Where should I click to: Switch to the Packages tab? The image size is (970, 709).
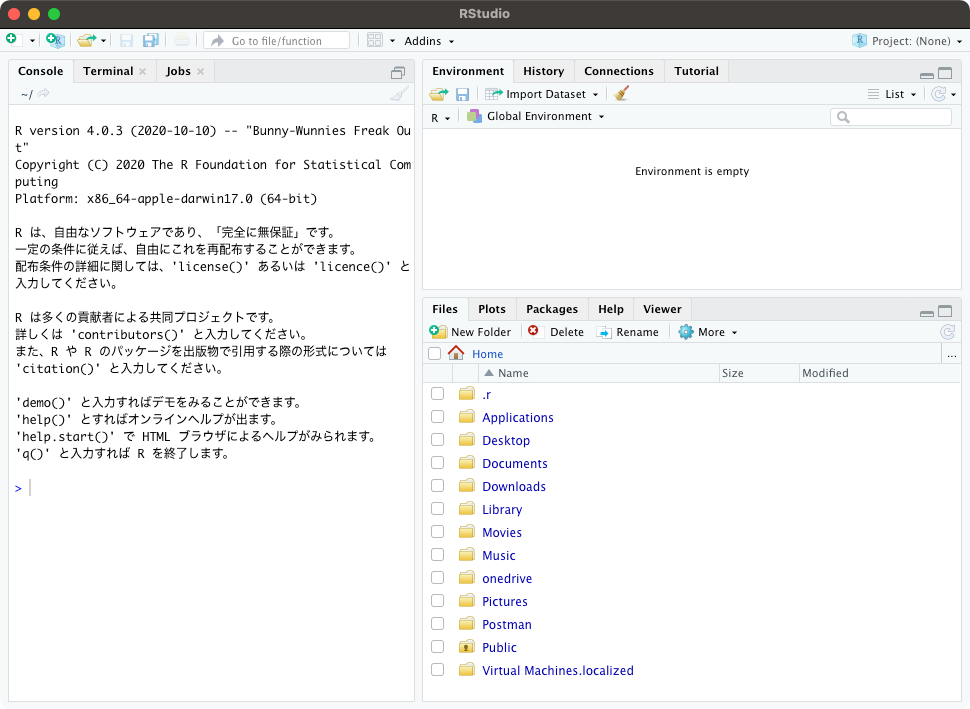pyautogui.click(x=552, y=309)
